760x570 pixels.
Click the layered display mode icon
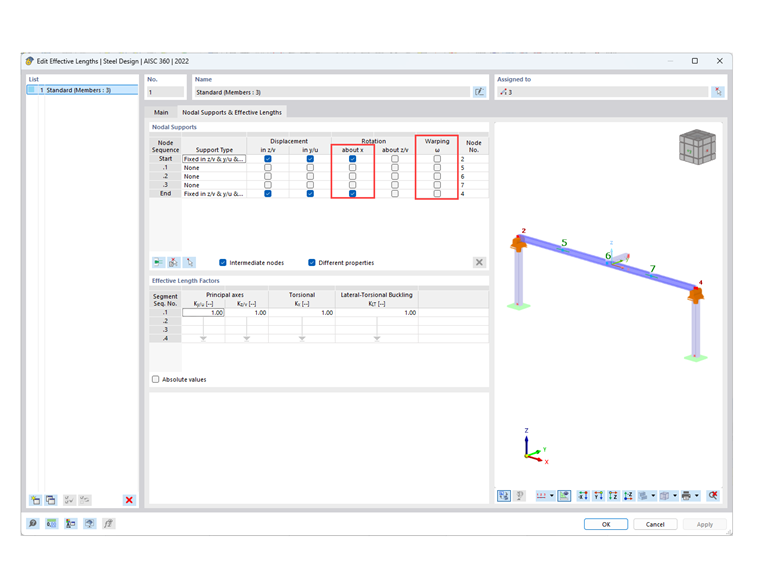click(x=643, y=495)
